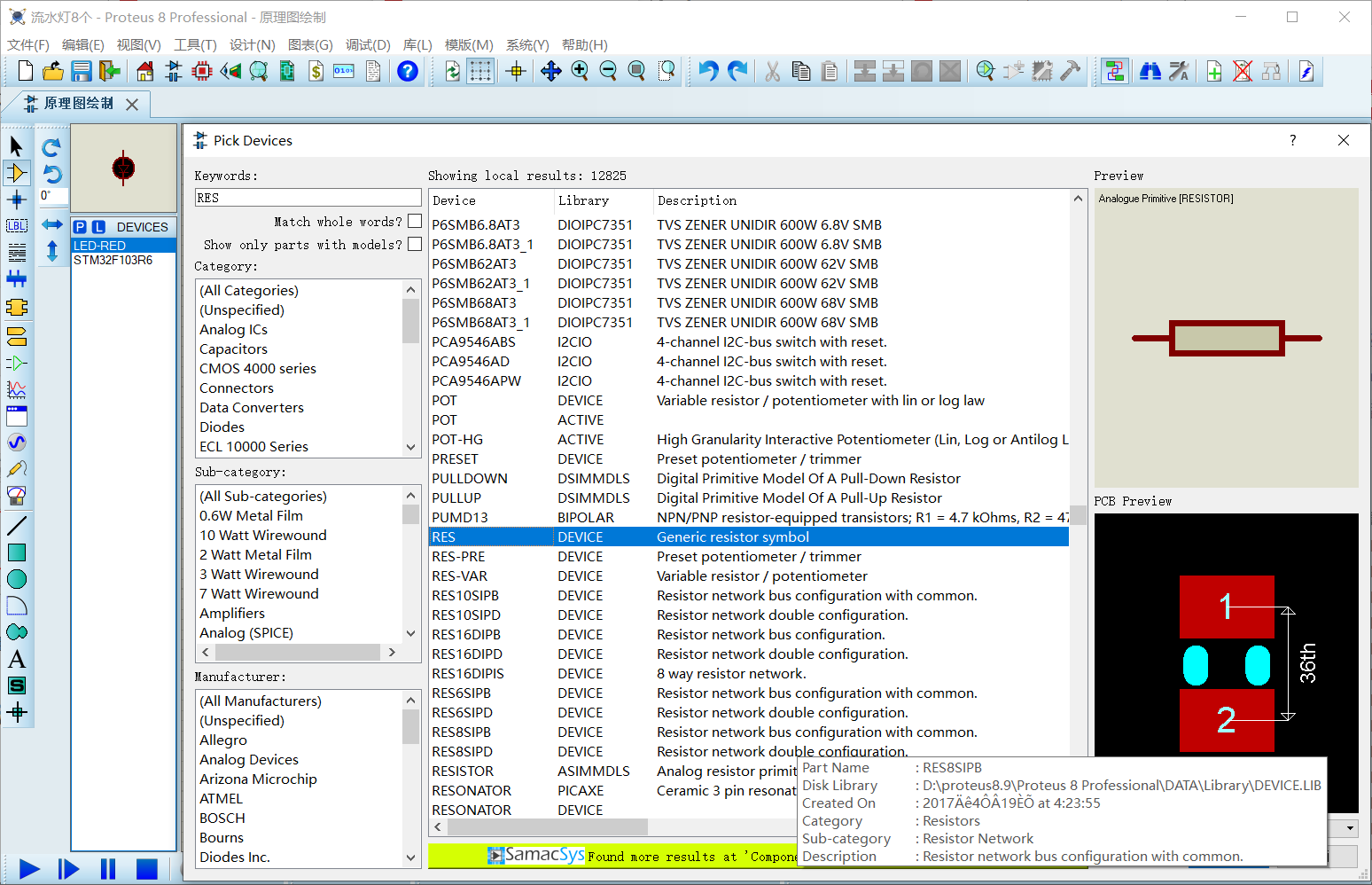The image size is (1372, 885).
Task: Click the Pick Devices help question mark
Action: point(1292,140)
